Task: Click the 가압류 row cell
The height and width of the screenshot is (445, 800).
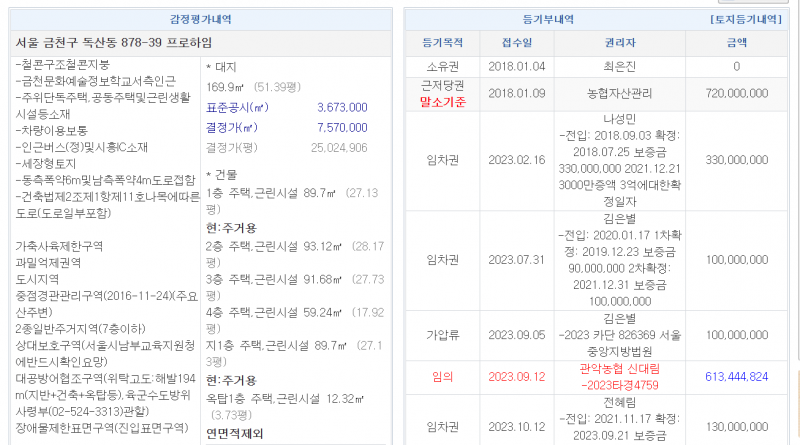Action: 442,335
